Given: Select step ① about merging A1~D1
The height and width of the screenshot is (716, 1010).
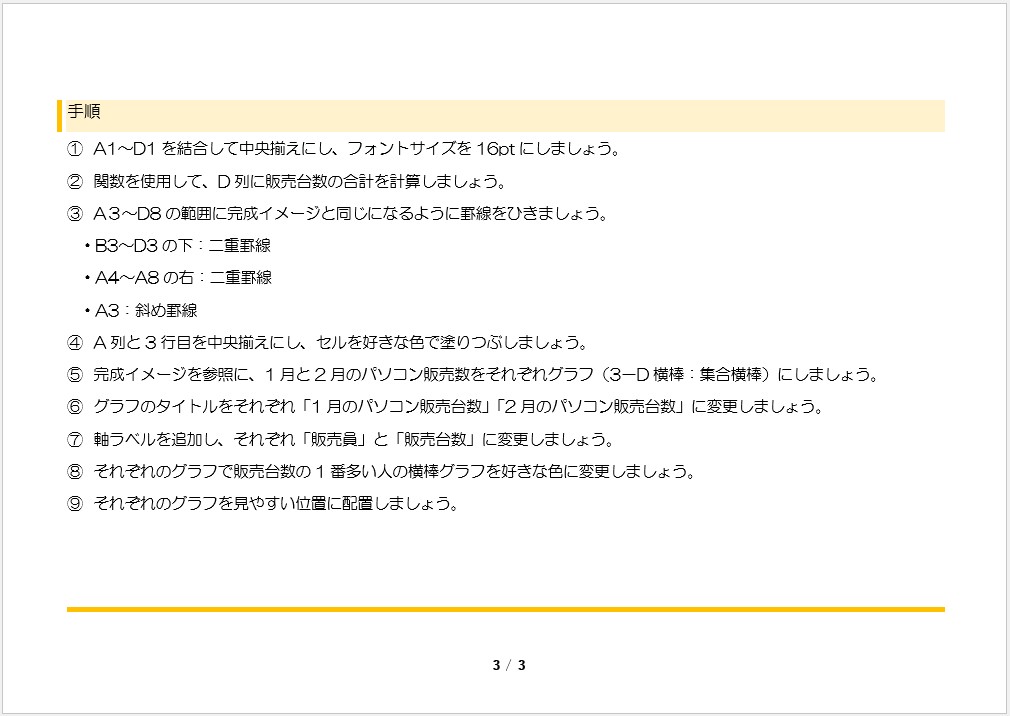Looking at the screenshot, I should (344, 149).
